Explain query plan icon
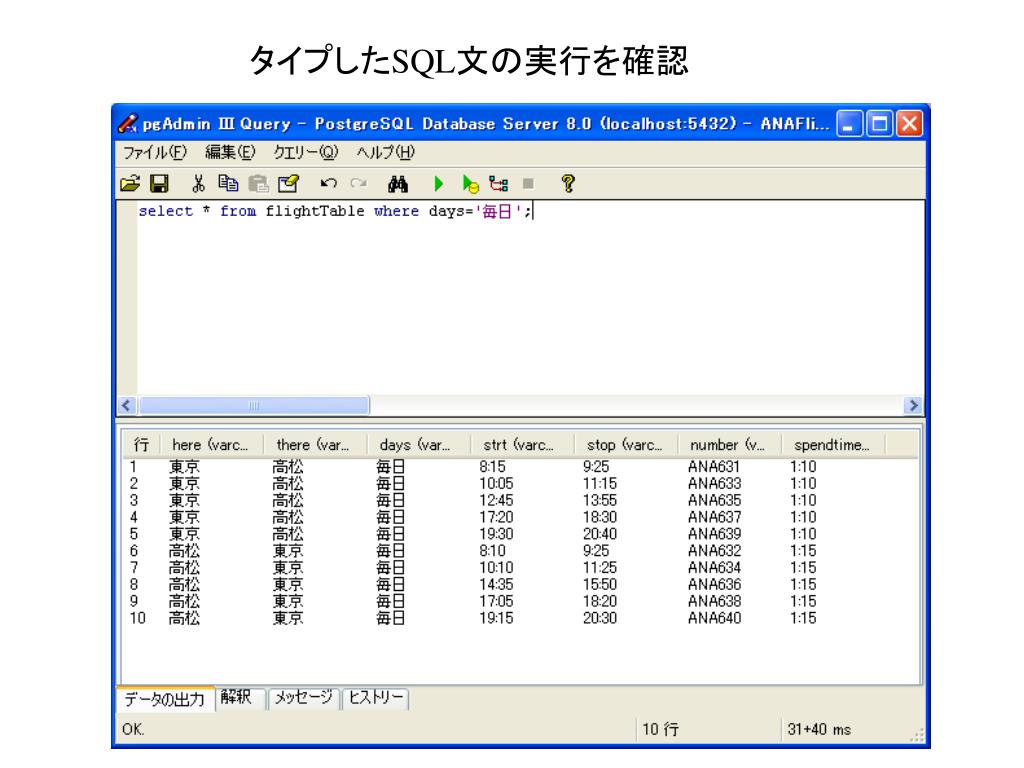Viewport: 1024px width, 768px height. (x=499, y=184)
